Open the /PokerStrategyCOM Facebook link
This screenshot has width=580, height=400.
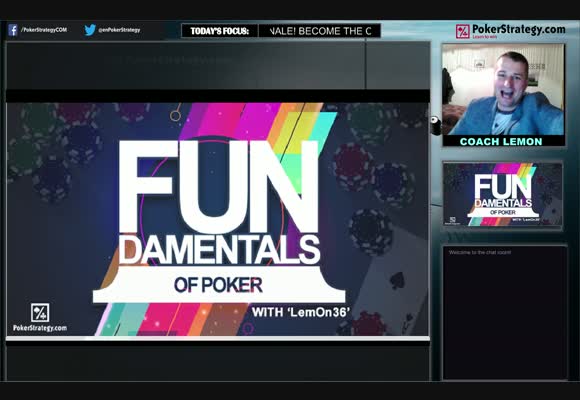click(x=44, y=30)
